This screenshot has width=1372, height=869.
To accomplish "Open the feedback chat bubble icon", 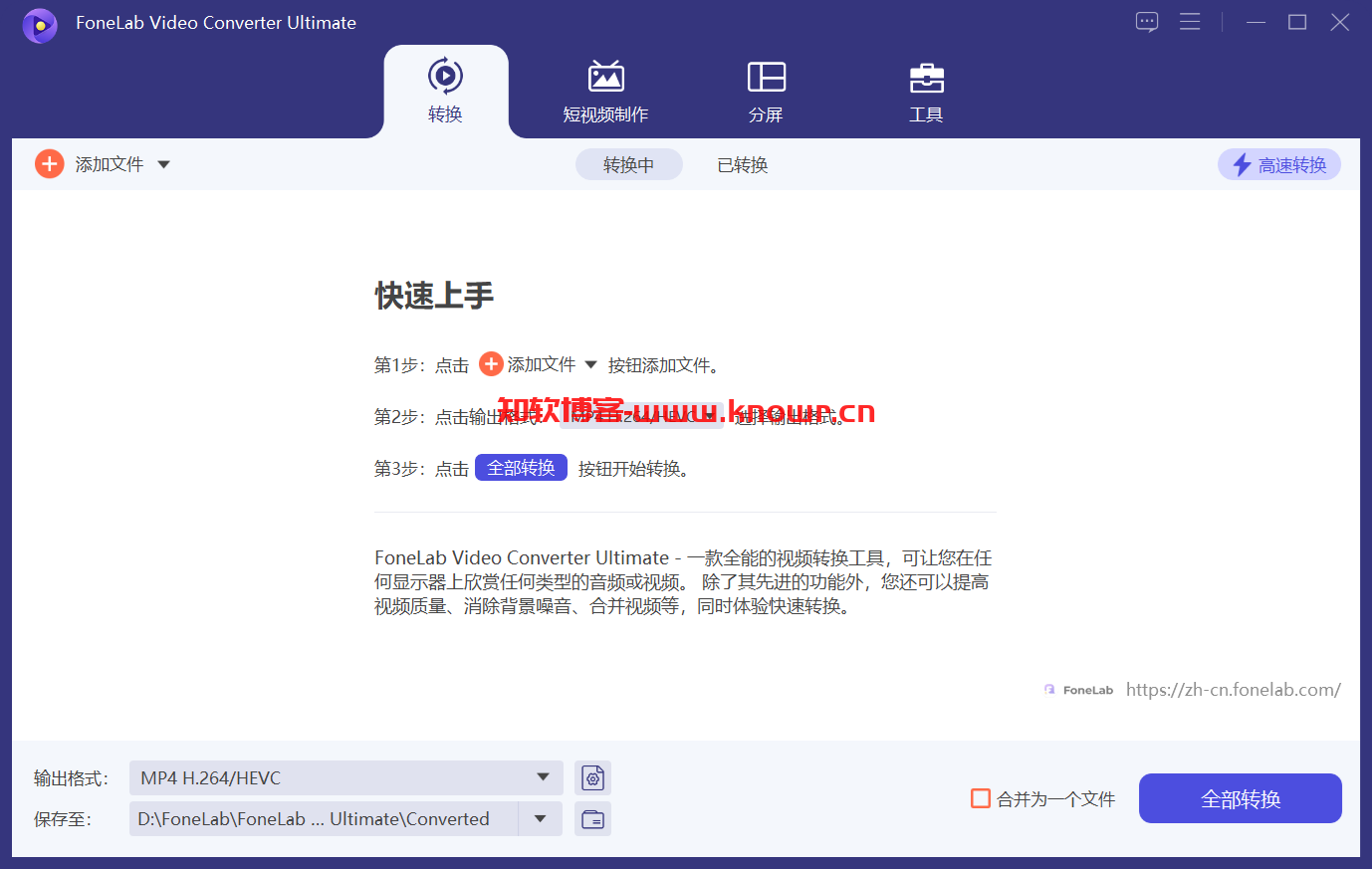I will [1147, 22].
